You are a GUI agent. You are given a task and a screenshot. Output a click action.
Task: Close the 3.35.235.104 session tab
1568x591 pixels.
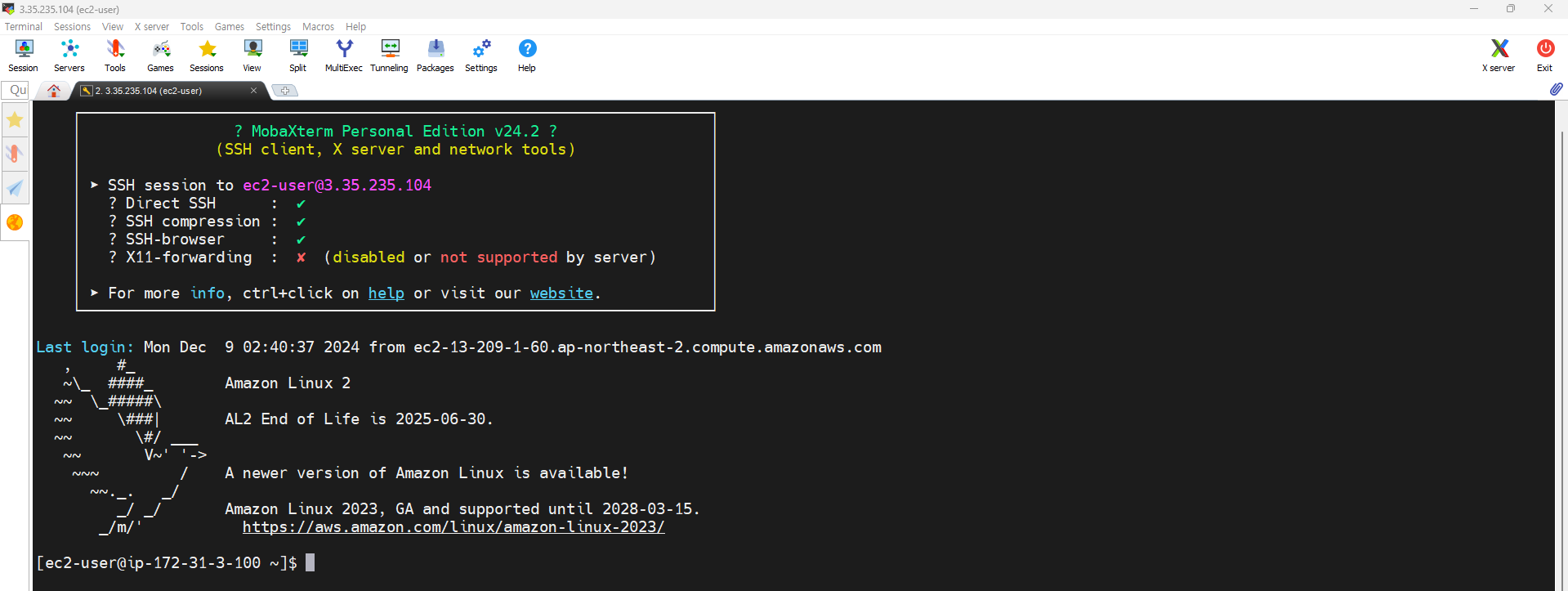(253, 91)
